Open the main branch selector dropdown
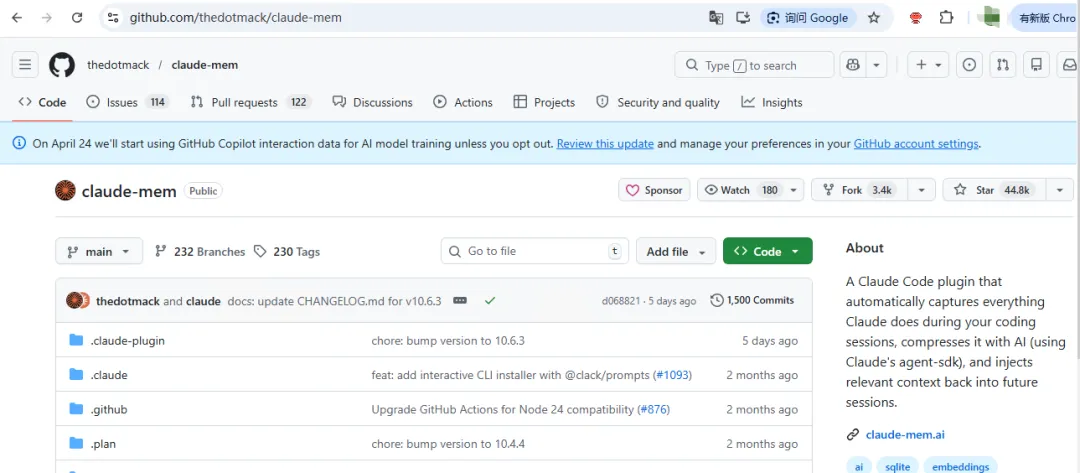Image resolution: width=1080 pixels, height=473 pixels. [99, 251]
